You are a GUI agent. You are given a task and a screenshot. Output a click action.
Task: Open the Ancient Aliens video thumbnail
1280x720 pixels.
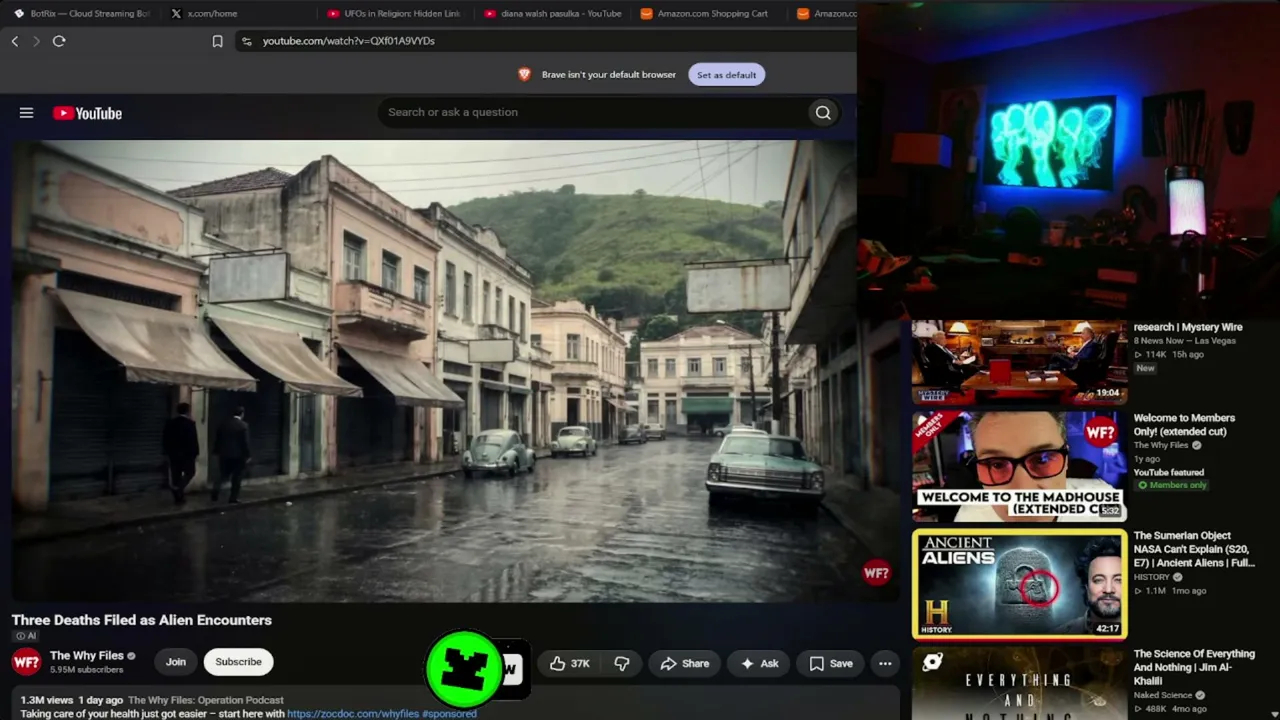[1019, 584]
